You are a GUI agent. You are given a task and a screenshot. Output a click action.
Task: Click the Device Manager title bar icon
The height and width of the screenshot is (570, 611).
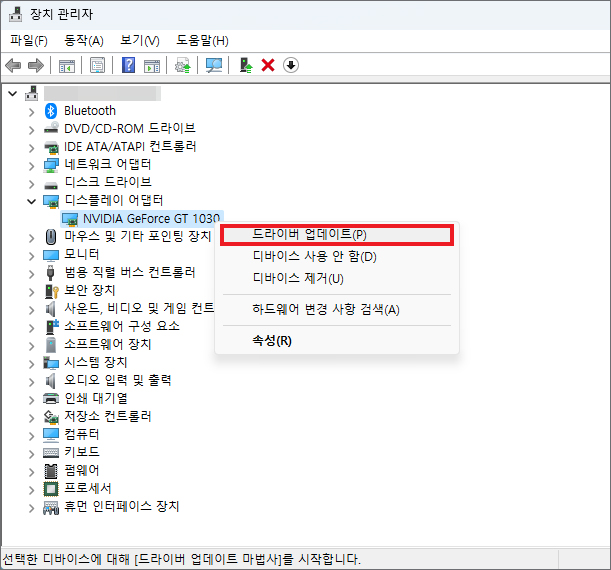click(16, 14)
